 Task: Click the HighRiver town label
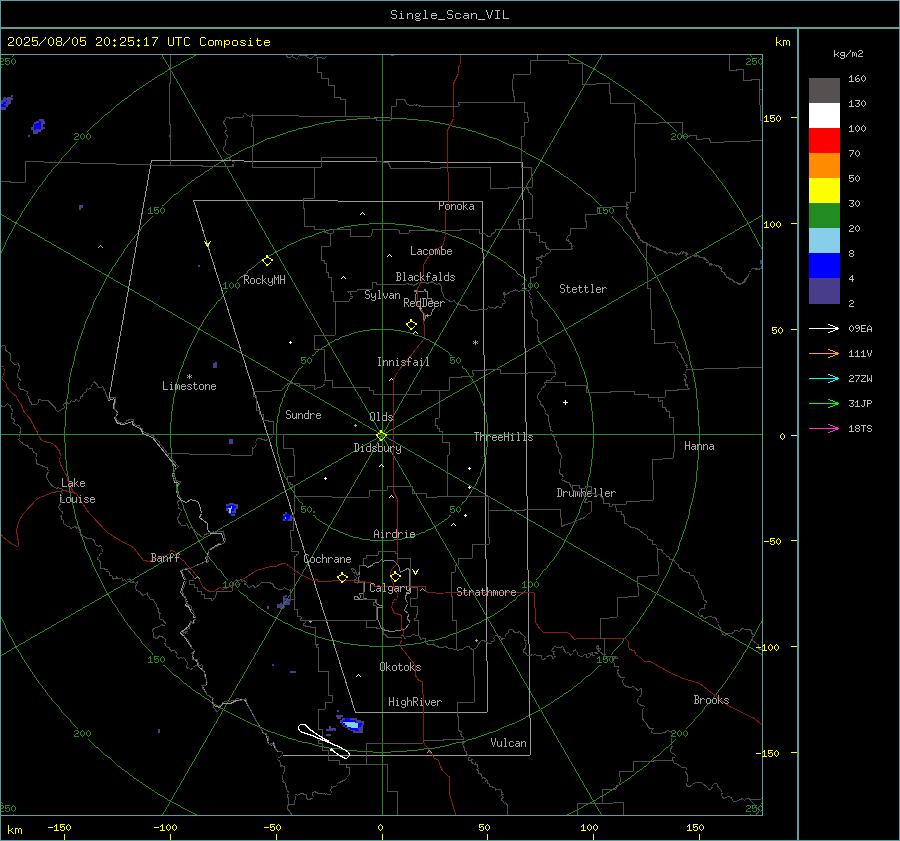[x=415, y=702]
